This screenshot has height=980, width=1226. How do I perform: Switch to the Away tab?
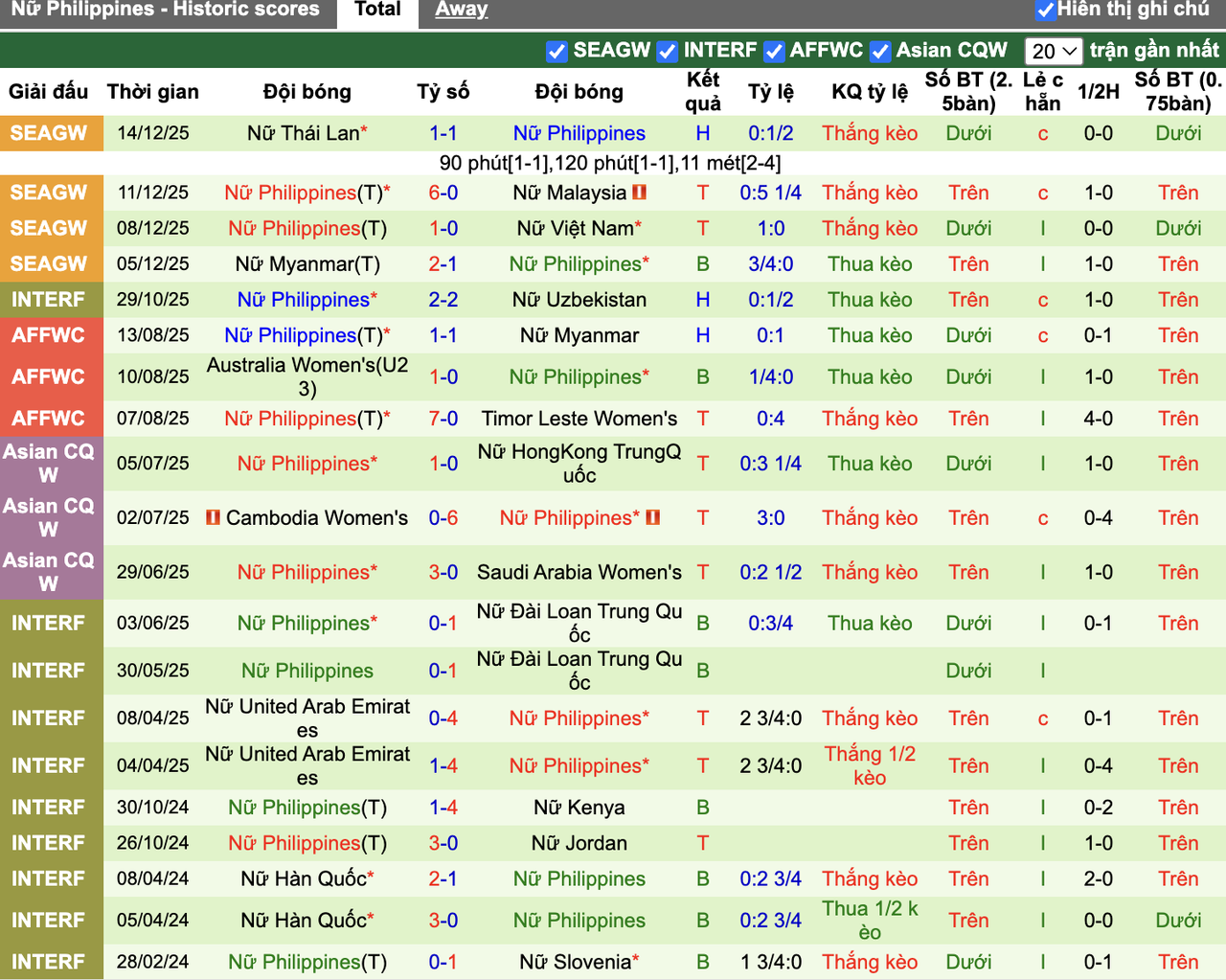click(462, 10)
